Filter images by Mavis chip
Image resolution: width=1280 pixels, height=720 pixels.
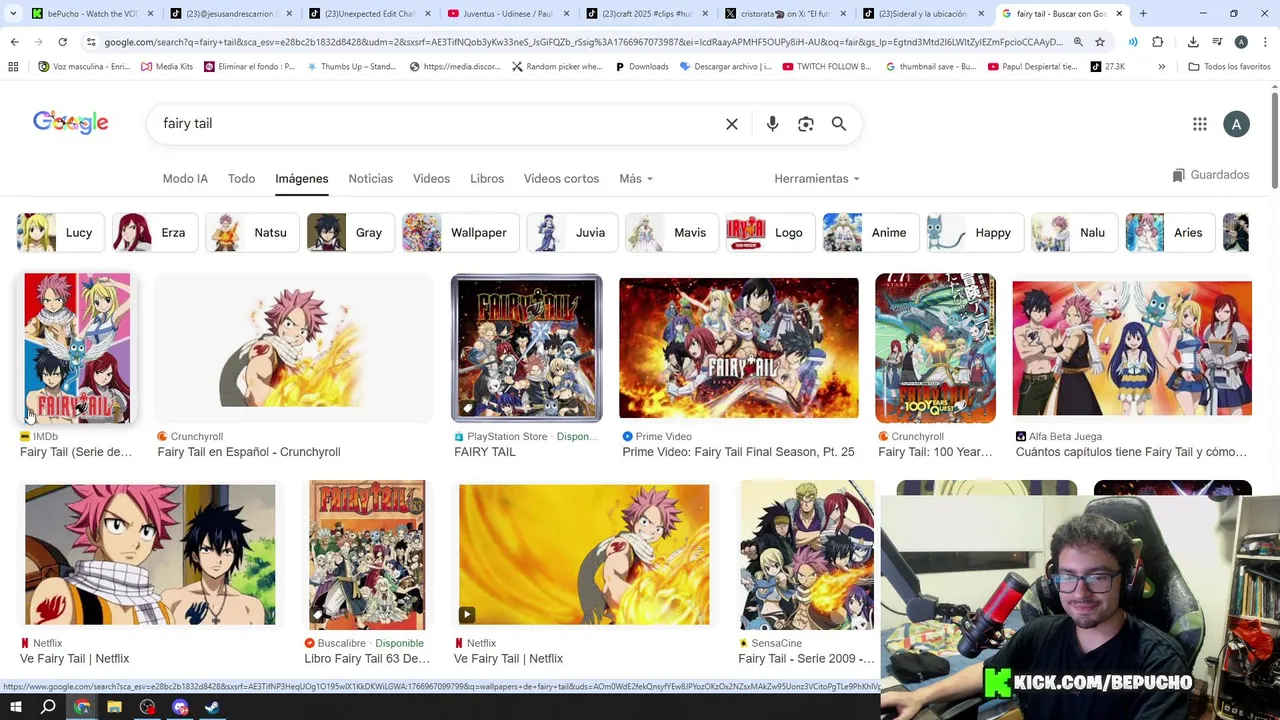tap(671, 233)
